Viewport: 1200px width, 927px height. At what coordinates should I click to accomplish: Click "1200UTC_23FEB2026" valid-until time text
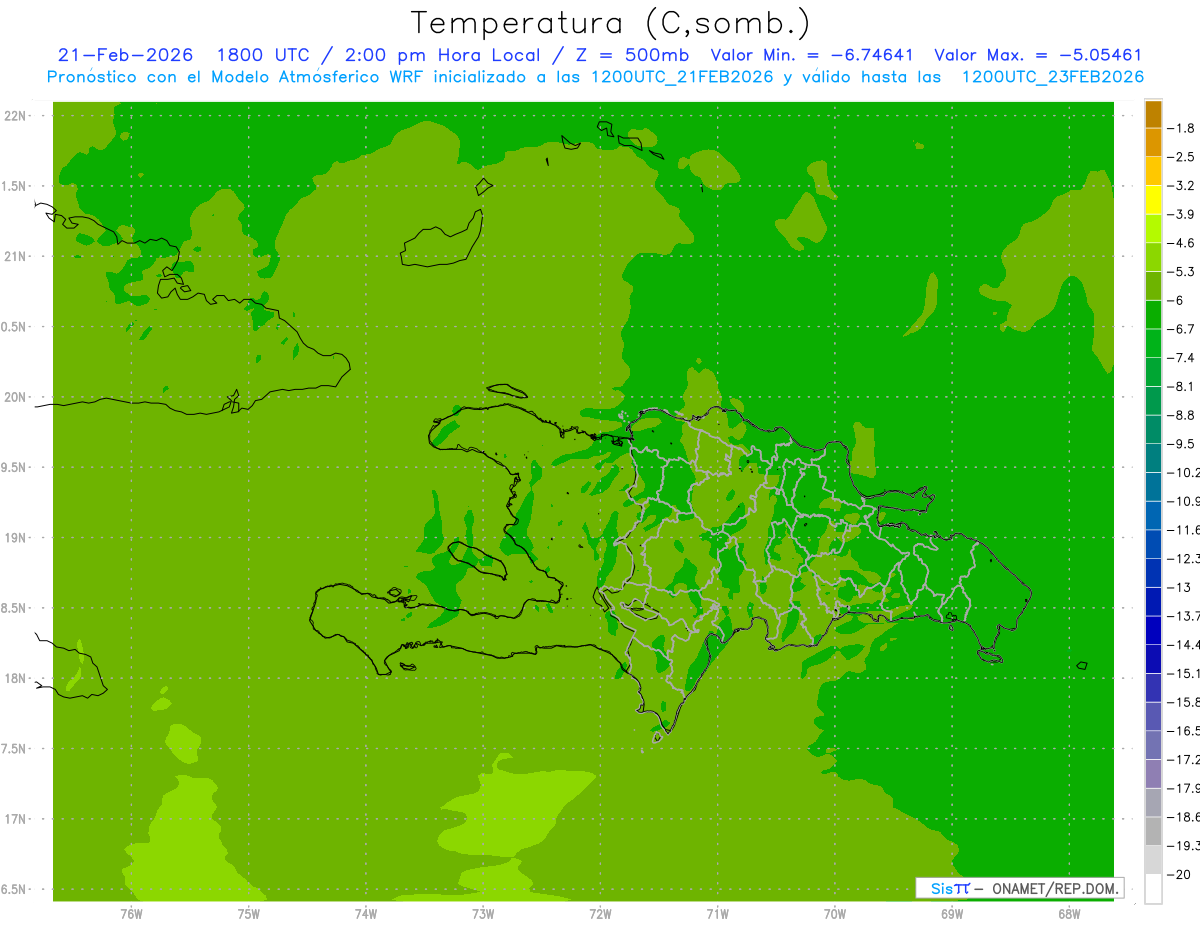pyautogui.click(x=1053, y=77)
